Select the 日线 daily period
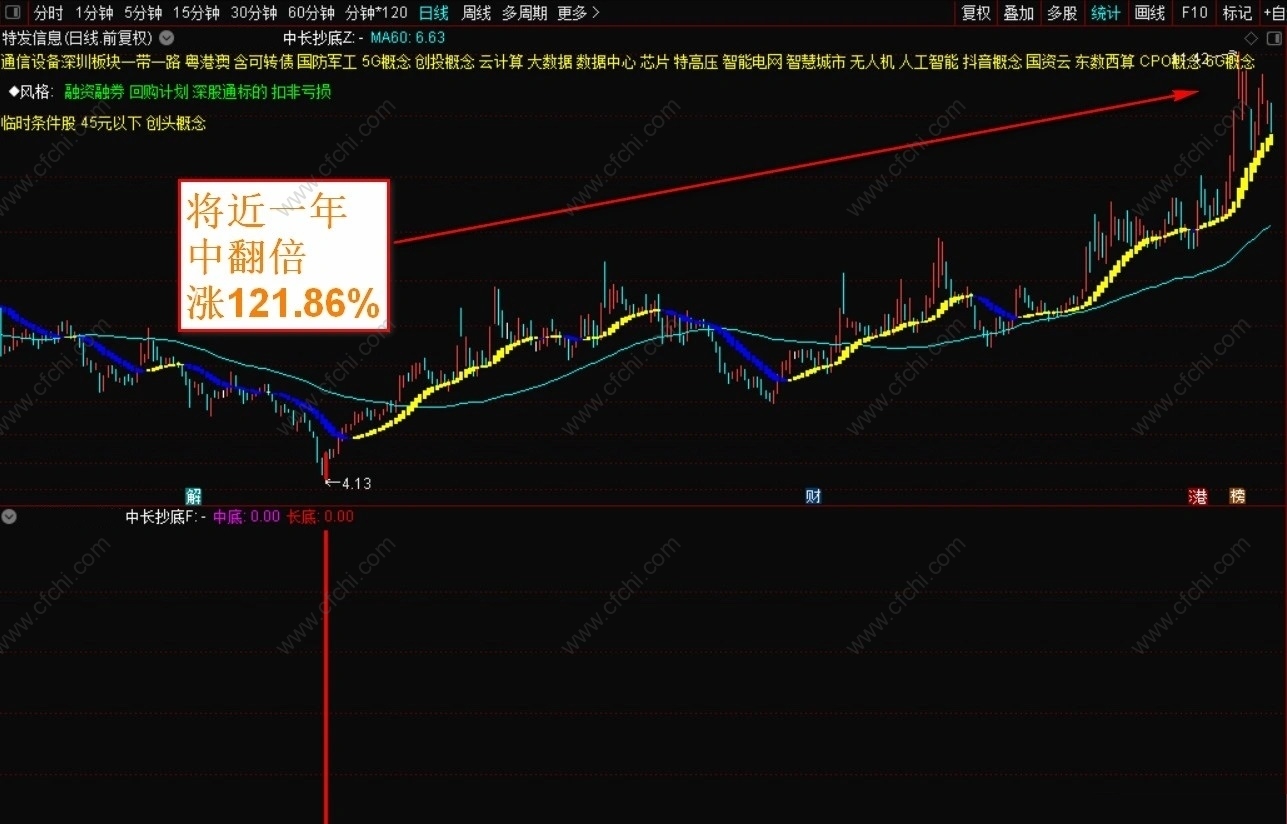This screenshot has height=824, width=1287. tap(434, 13)
